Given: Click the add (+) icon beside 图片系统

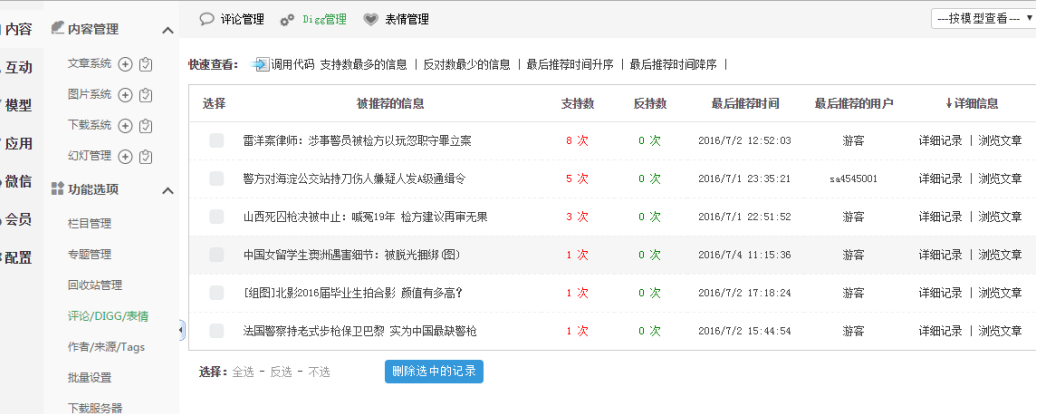Looking at the screenshot, I should tap(126, 95).
